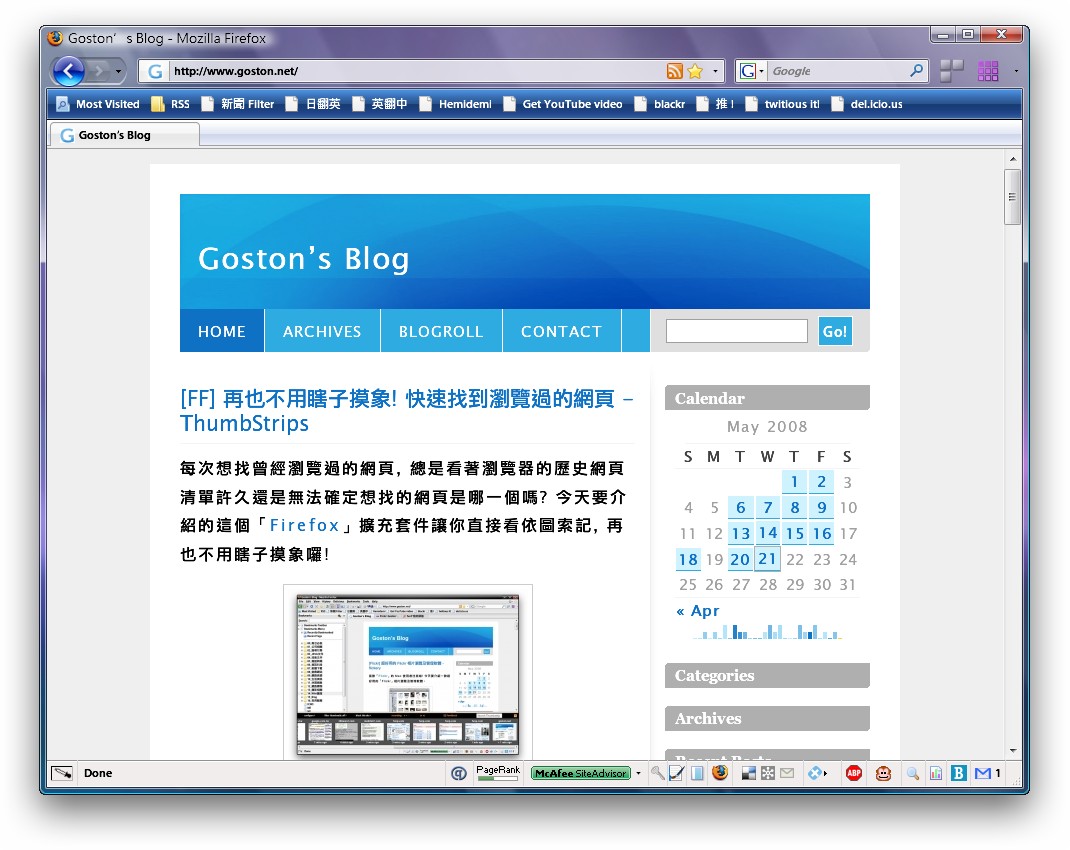Open the ThumbStrips screenshot thumbnail
This screenshot has height=850, width=1070.
point(408,675)
